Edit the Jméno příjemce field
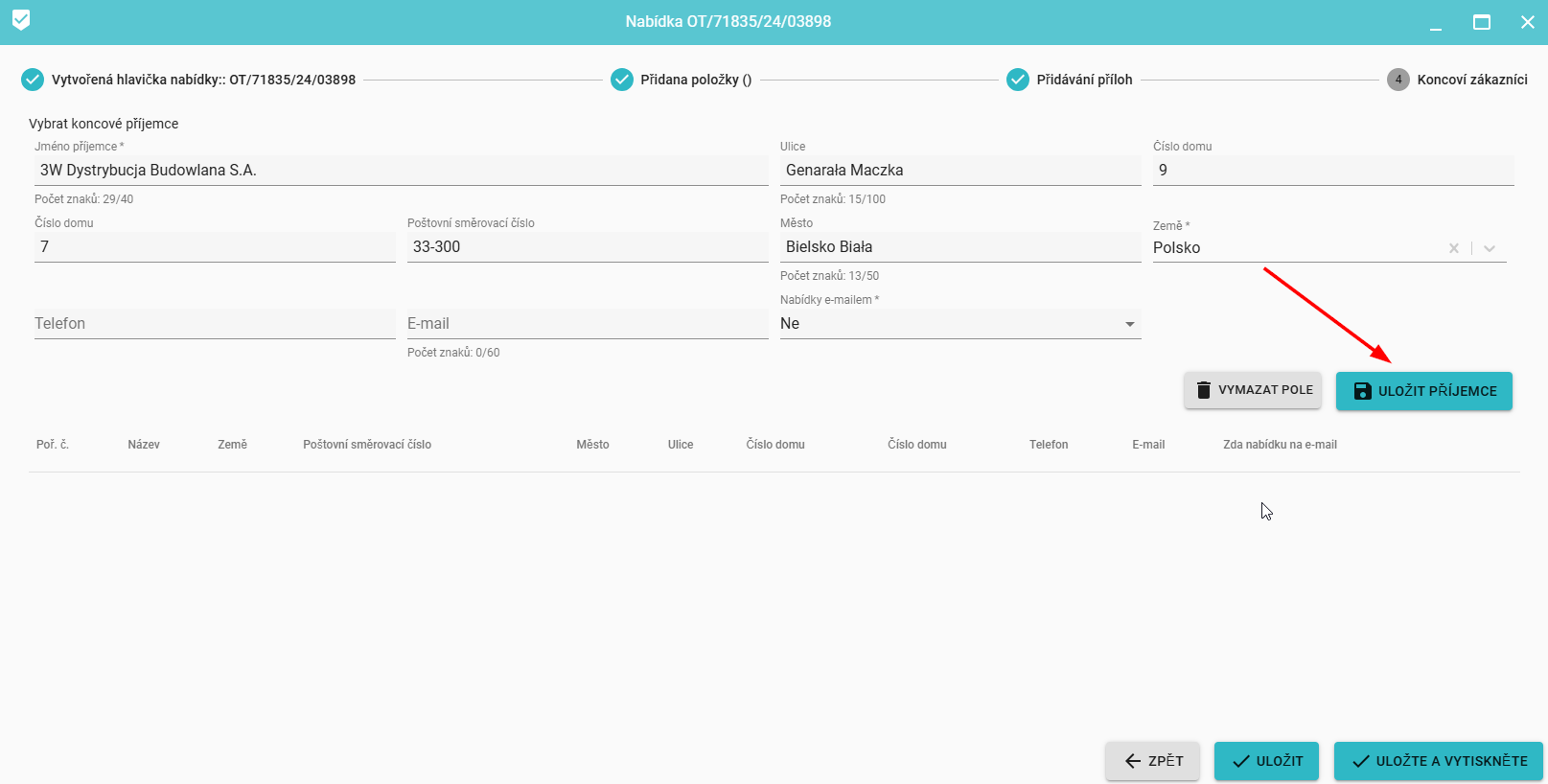 point(401,171)
